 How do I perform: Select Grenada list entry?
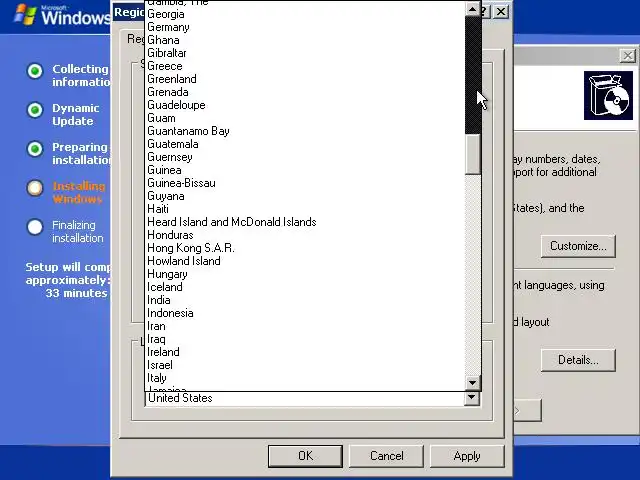click(x=305, y=92)
